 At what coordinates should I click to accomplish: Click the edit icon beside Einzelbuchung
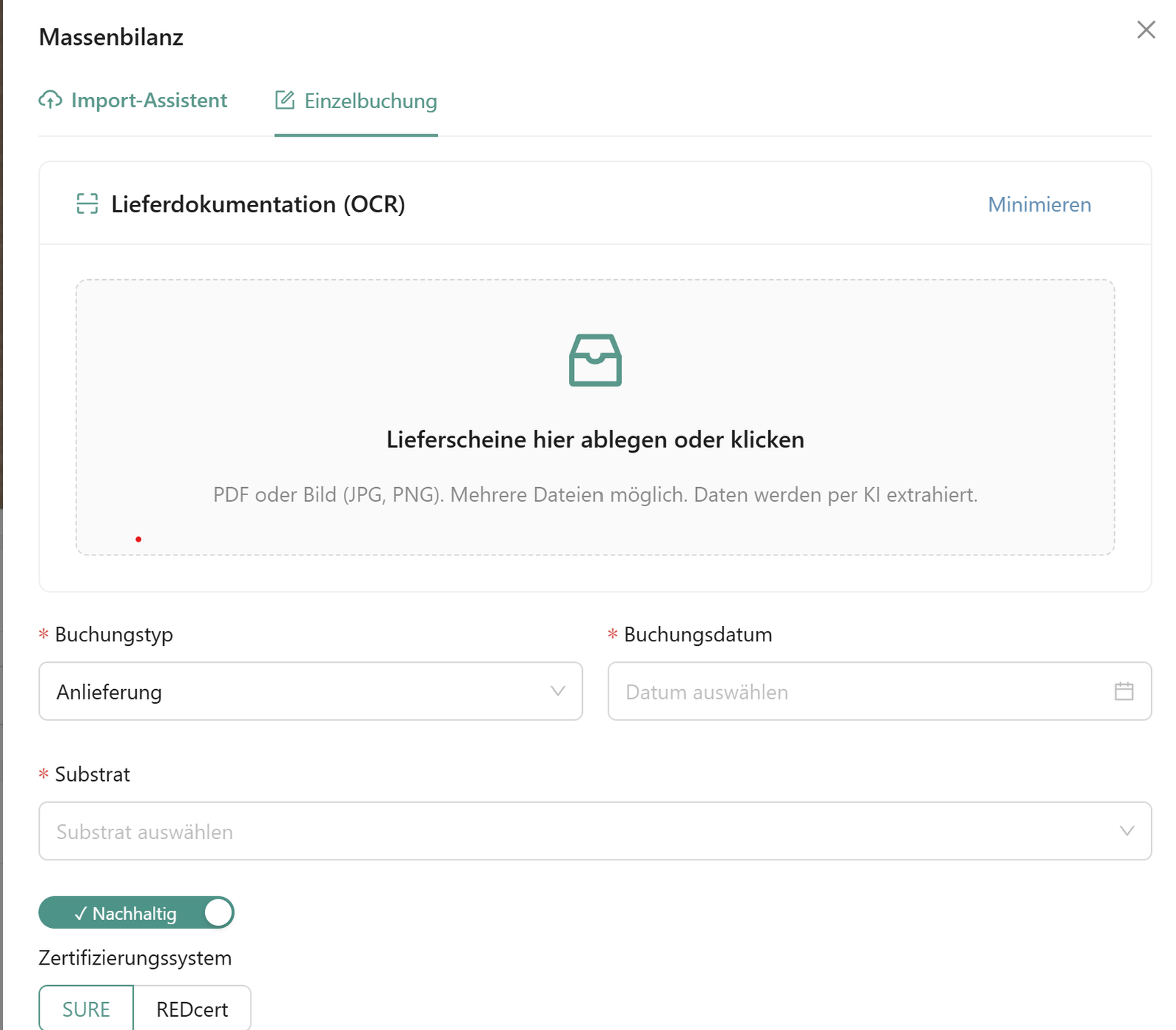click(284, 100)
